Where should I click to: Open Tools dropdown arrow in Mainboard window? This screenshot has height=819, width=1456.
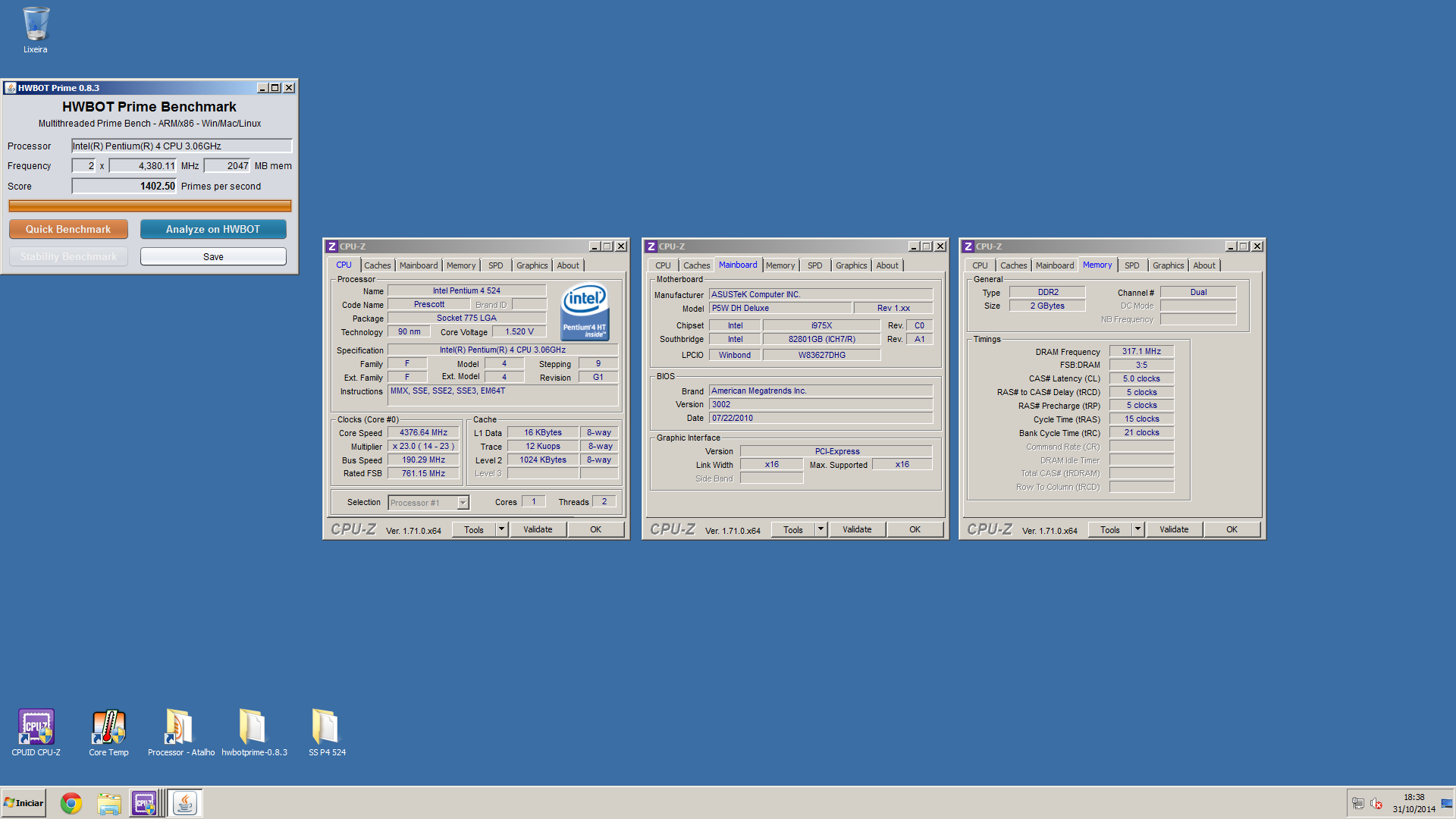[x=821, y=529]
